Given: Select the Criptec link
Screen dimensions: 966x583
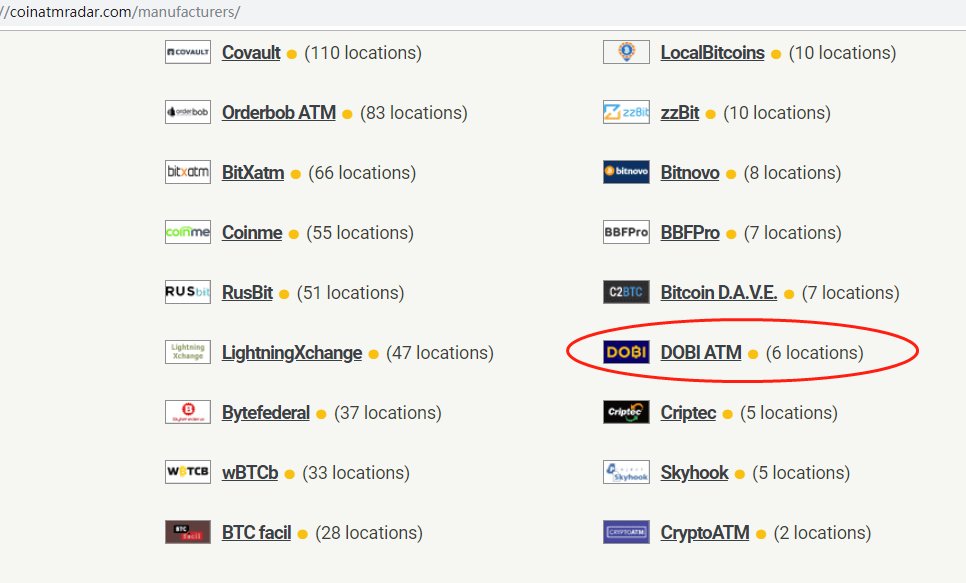Looking at the screenshot, I should tap(688, 413).
